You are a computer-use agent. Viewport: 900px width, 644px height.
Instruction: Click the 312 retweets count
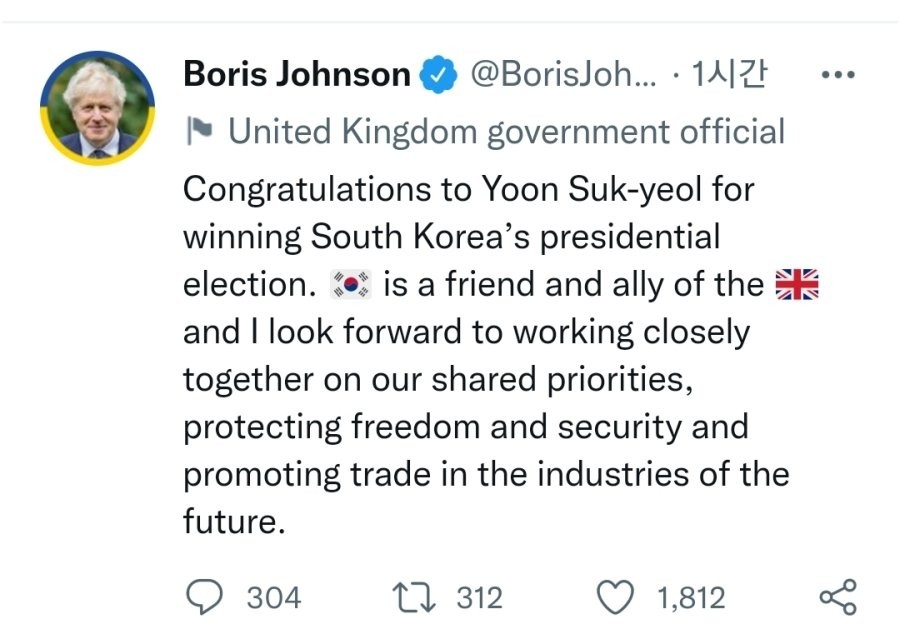click(x=479, y=598)
